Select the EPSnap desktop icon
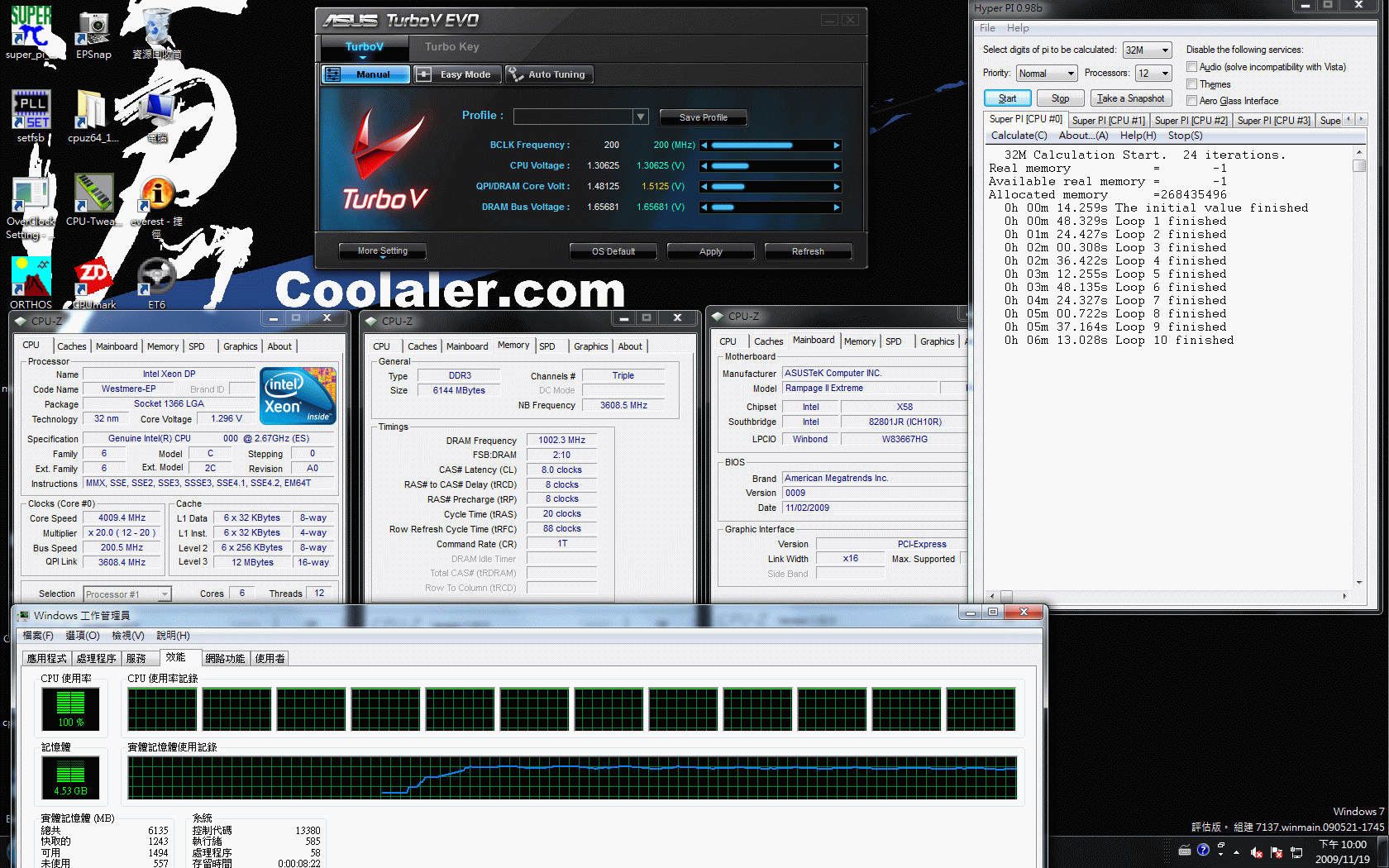1389x868 pixels. point(93,33)
